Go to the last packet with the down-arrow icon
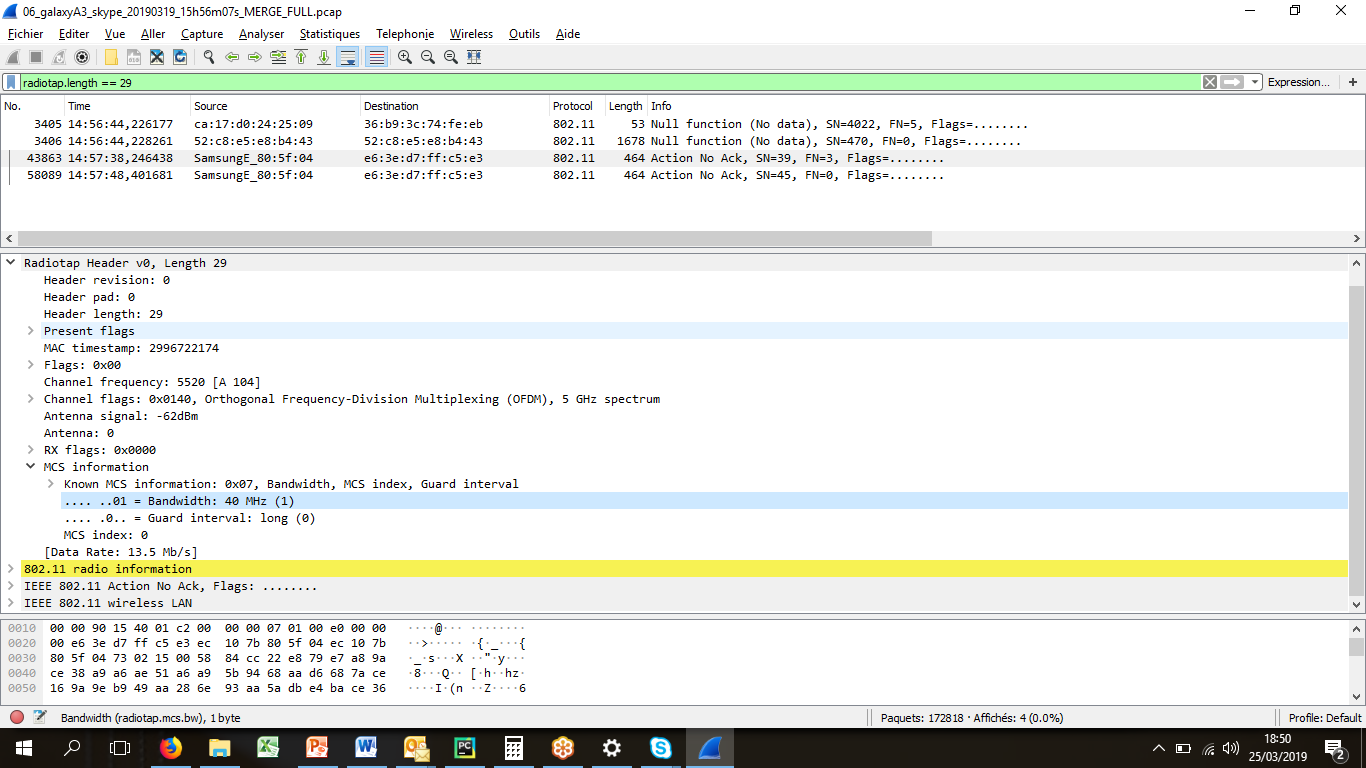The width and height of the screenshot is (1366, 768). pyautogui.click(x=325, y=56)
